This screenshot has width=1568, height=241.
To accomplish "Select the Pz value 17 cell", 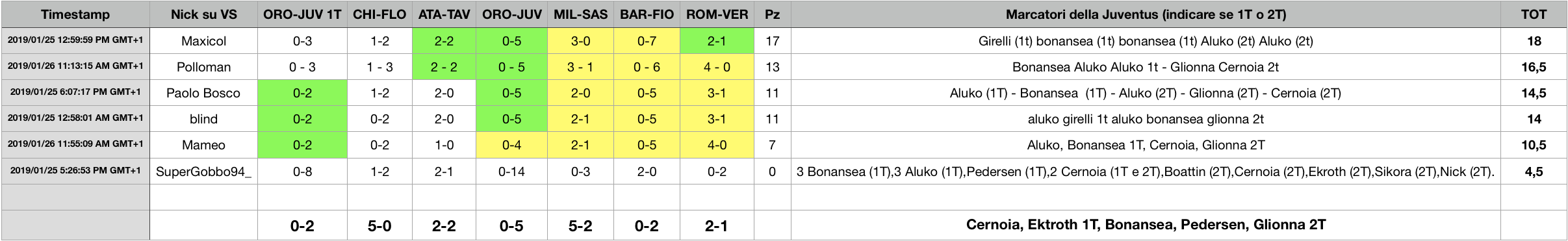I will 772,41.
